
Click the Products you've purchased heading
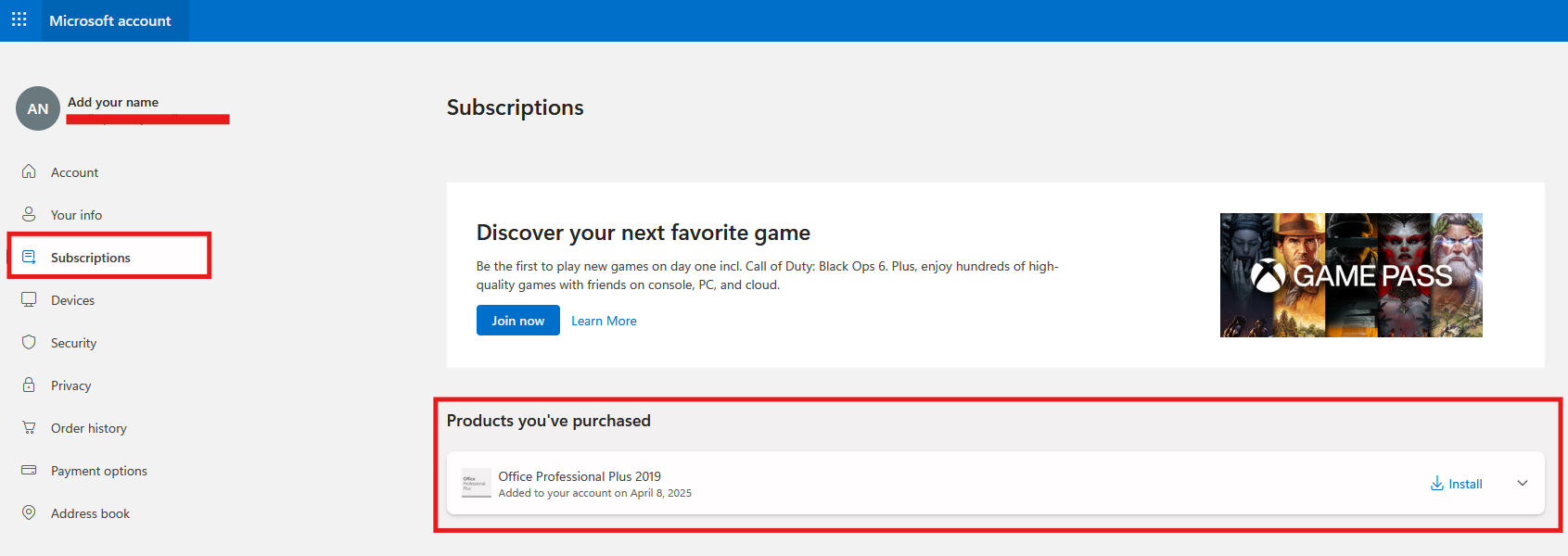(549, 421)
